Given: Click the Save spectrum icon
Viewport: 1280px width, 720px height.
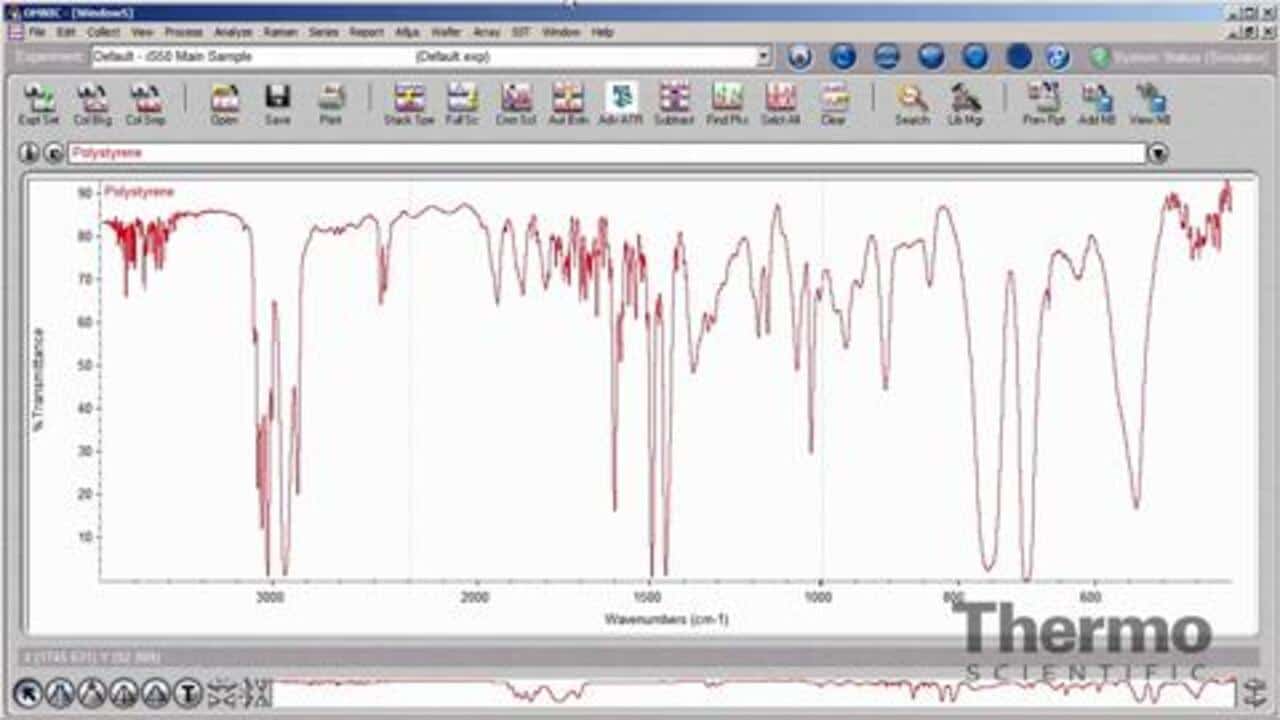Looking at the screenshot, I should (277, 104).
